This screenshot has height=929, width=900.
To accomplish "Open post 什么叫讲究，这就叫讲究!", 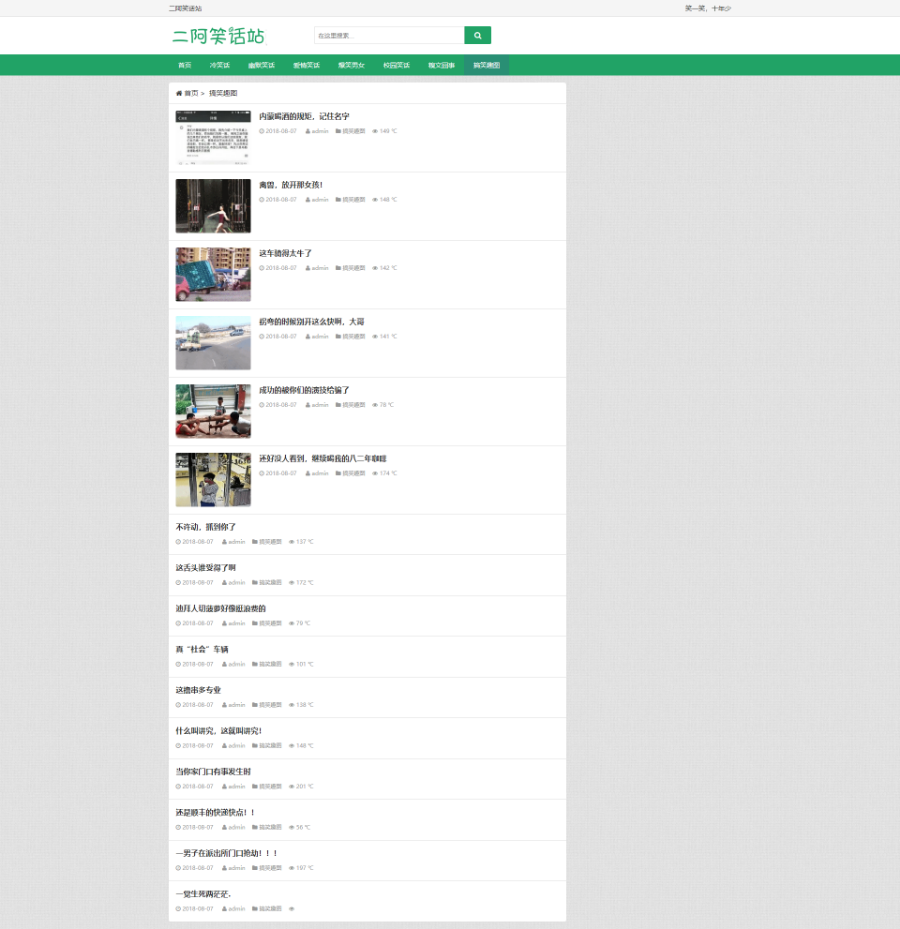I will click(219, 731).
